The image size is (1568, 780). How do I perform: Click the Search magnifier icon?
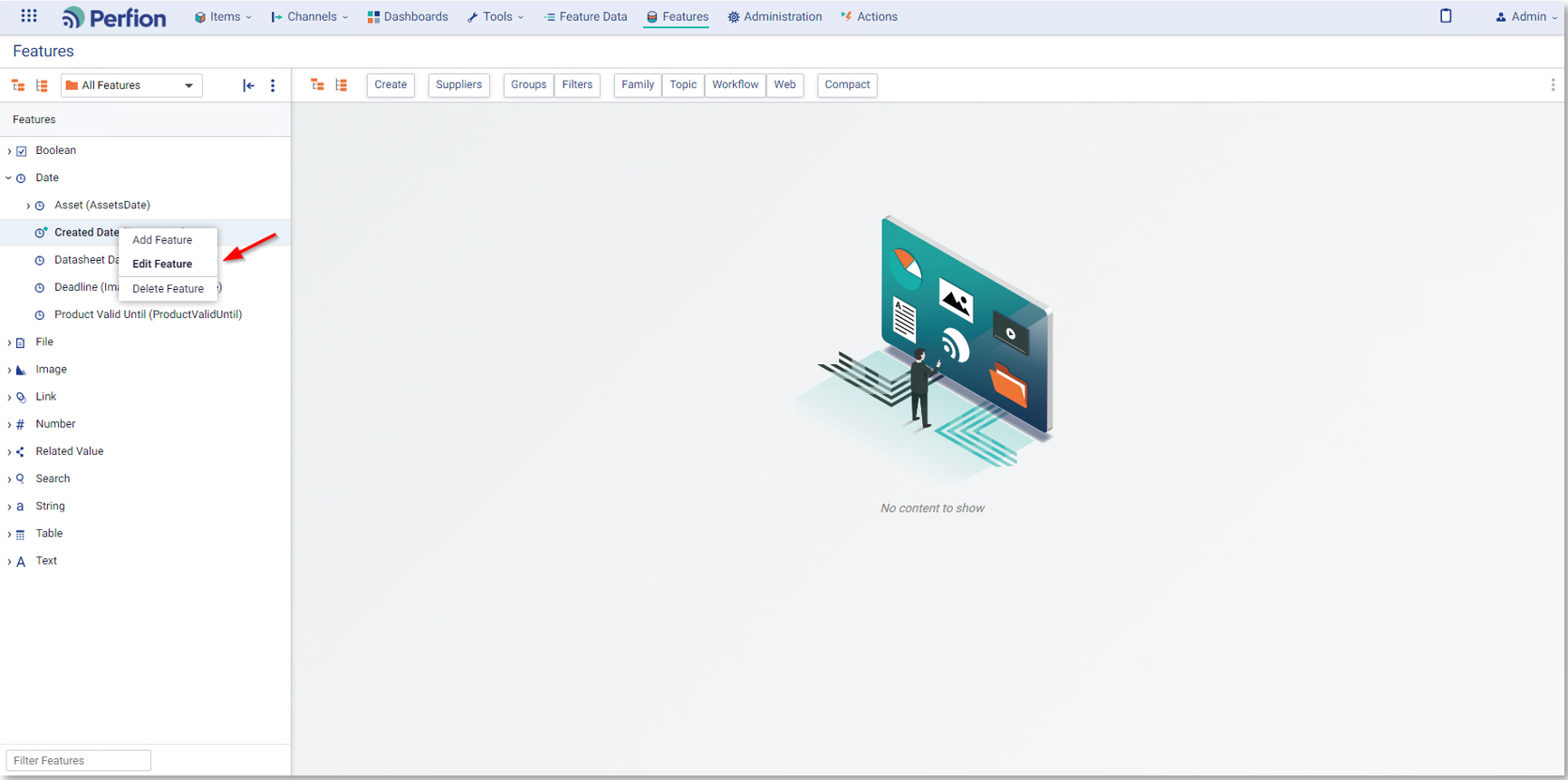pos(21,478)
